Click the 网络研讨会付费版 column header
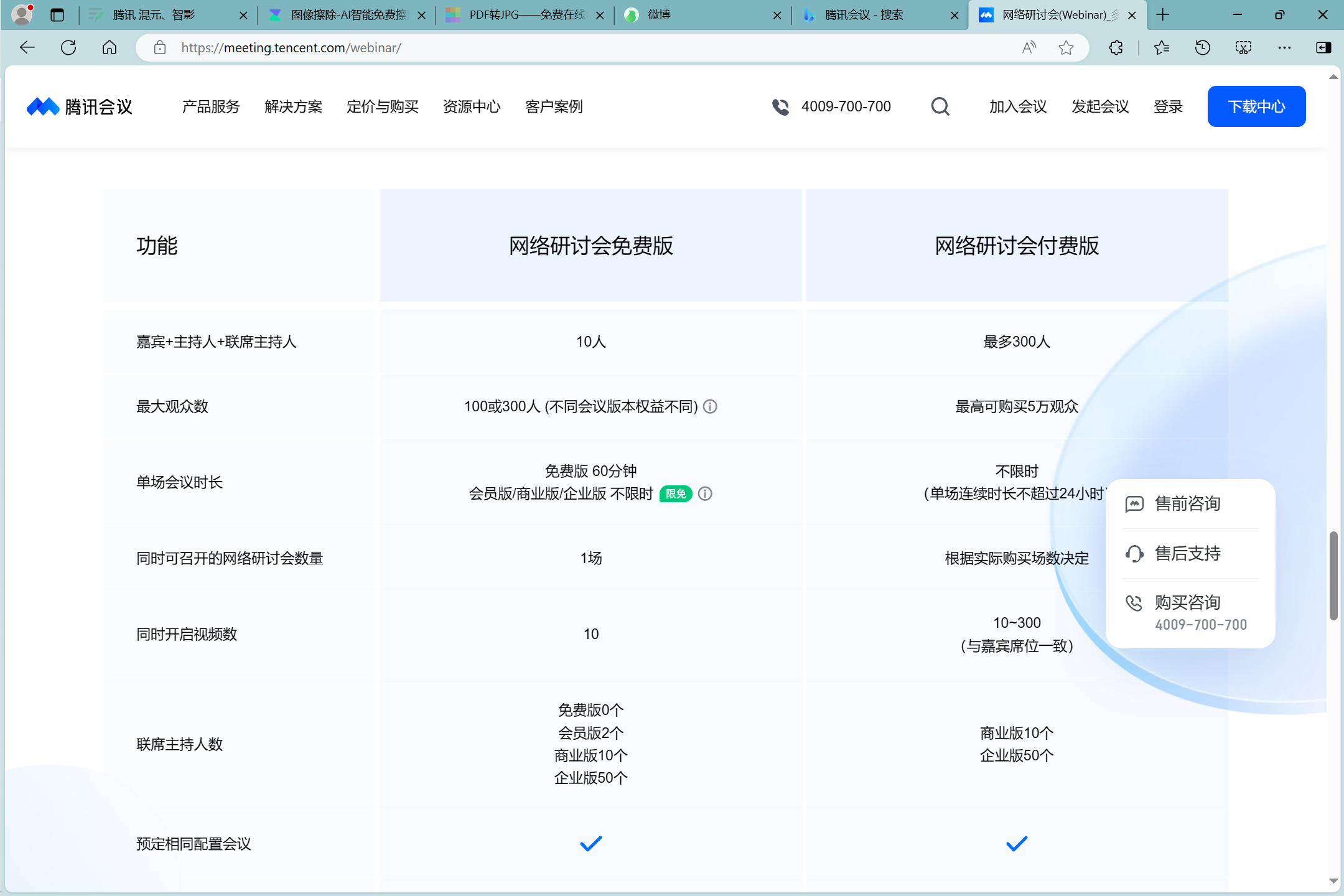The width and height of the screenshot is (1344, 896). point(1017,246)
